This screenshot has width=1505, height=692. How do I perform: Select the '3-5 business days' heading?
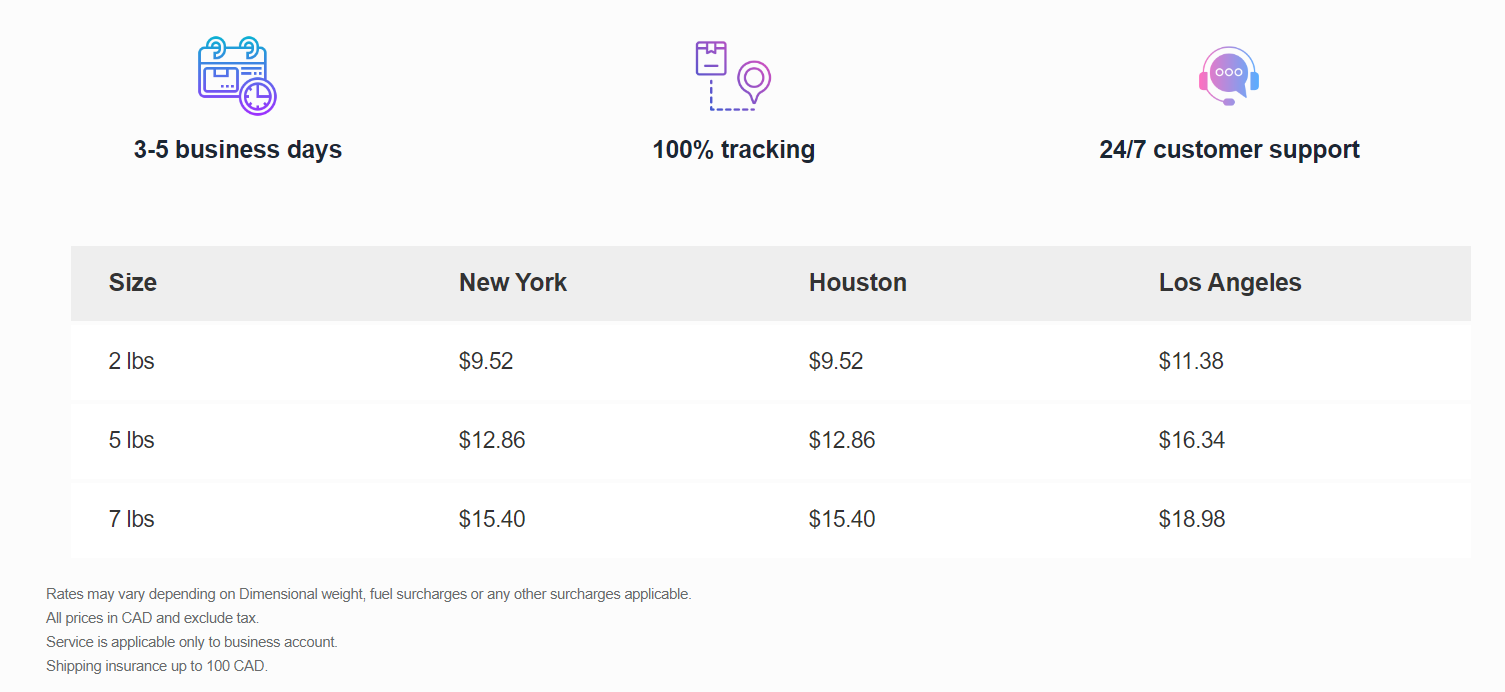[238, 150]
